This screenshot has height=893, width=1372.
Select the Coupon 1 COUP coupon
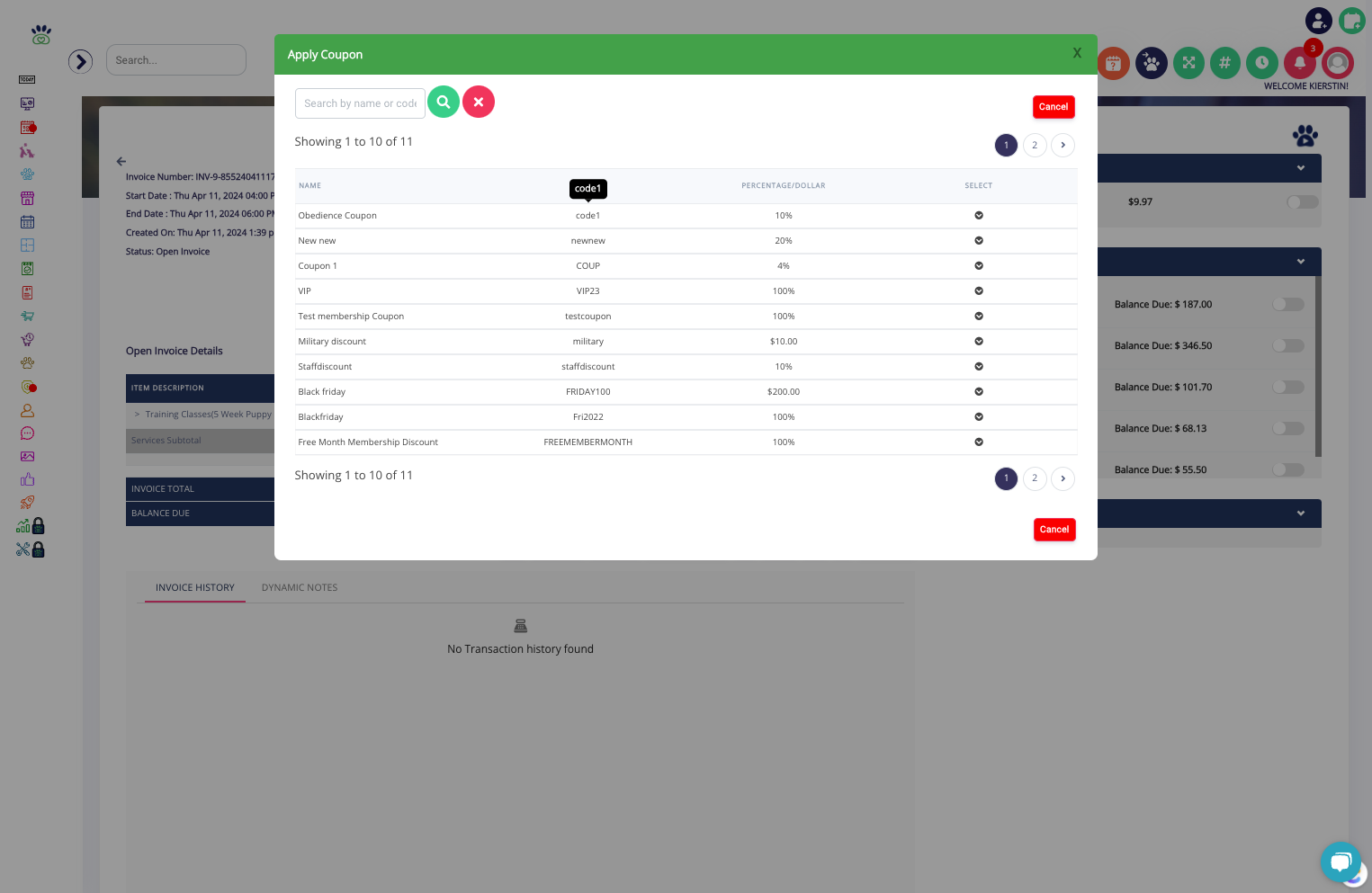979,266
